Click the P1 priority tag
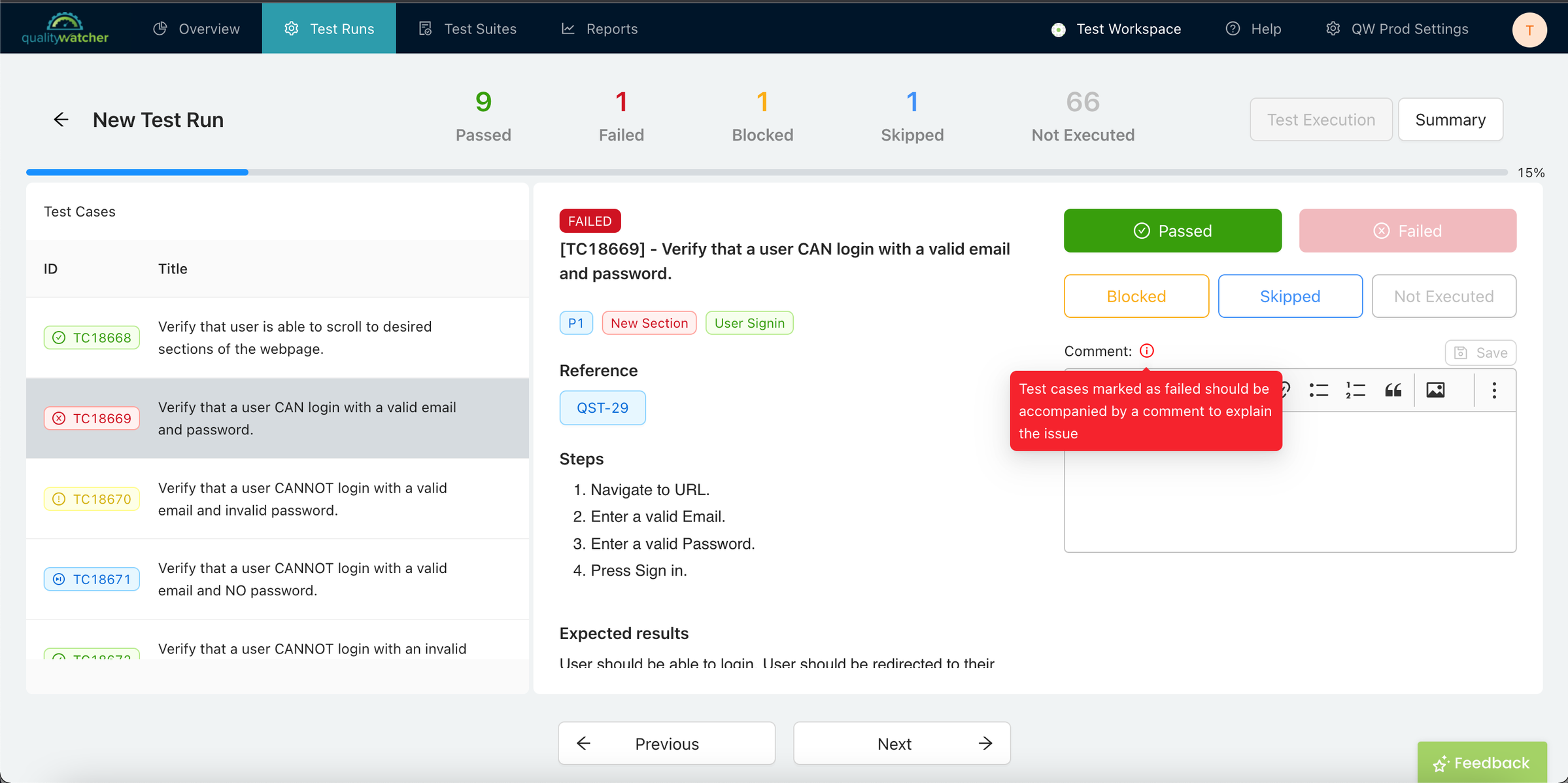1568x783 pixels. click(x=576, y=323)
